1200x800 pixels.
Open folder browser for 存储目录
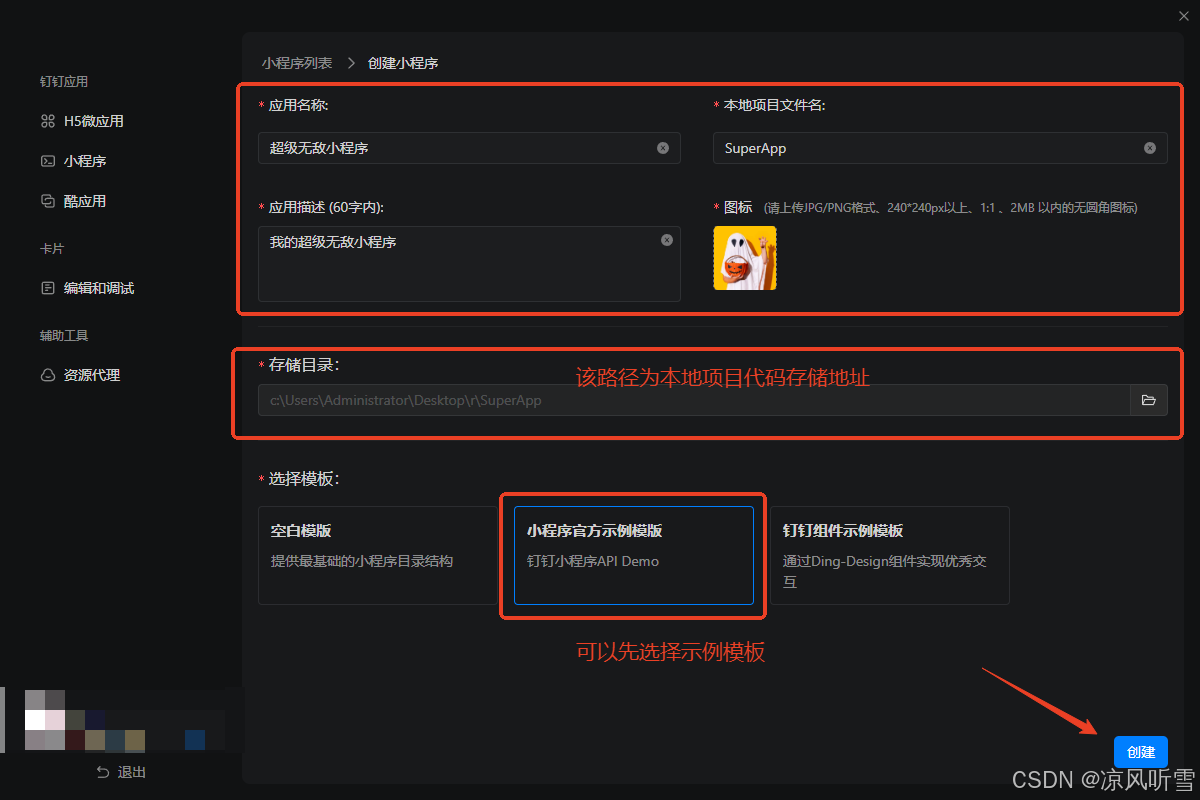coord(1149,400)
